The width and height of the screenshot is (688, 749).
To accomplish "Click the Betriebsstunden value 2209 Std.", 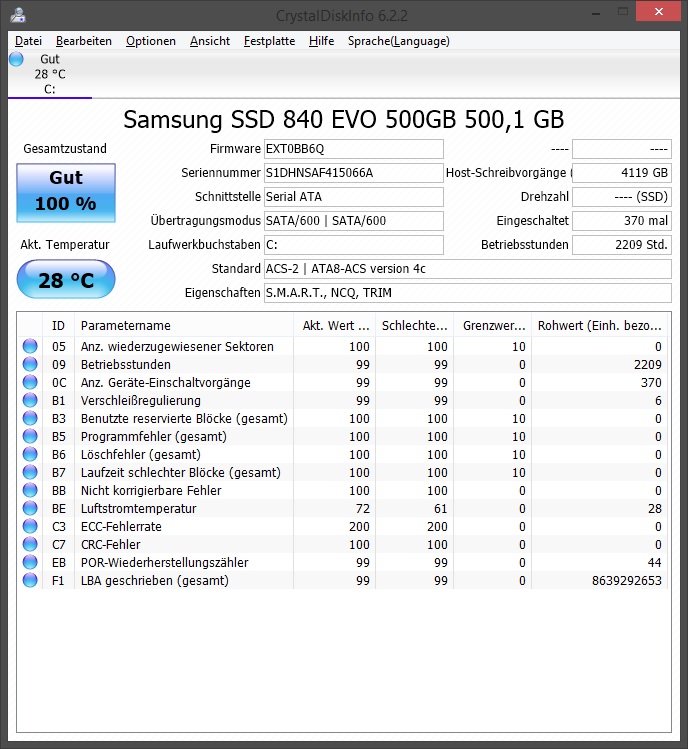I will (622, 245).
